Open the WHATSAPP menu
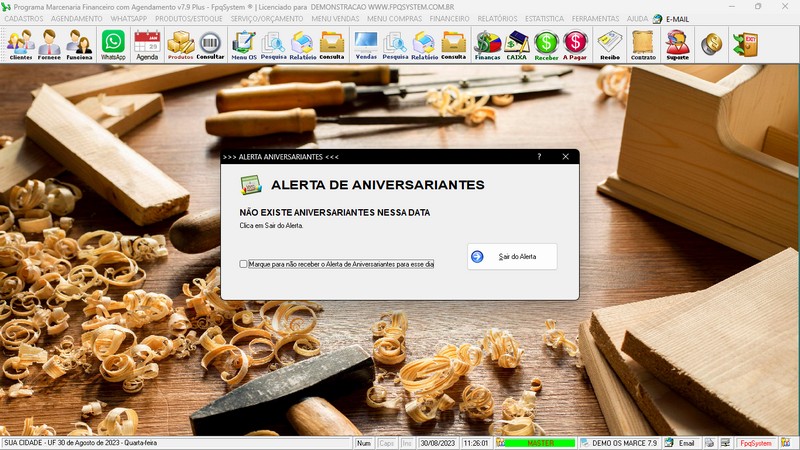800x450 pixels. point(129,19)
